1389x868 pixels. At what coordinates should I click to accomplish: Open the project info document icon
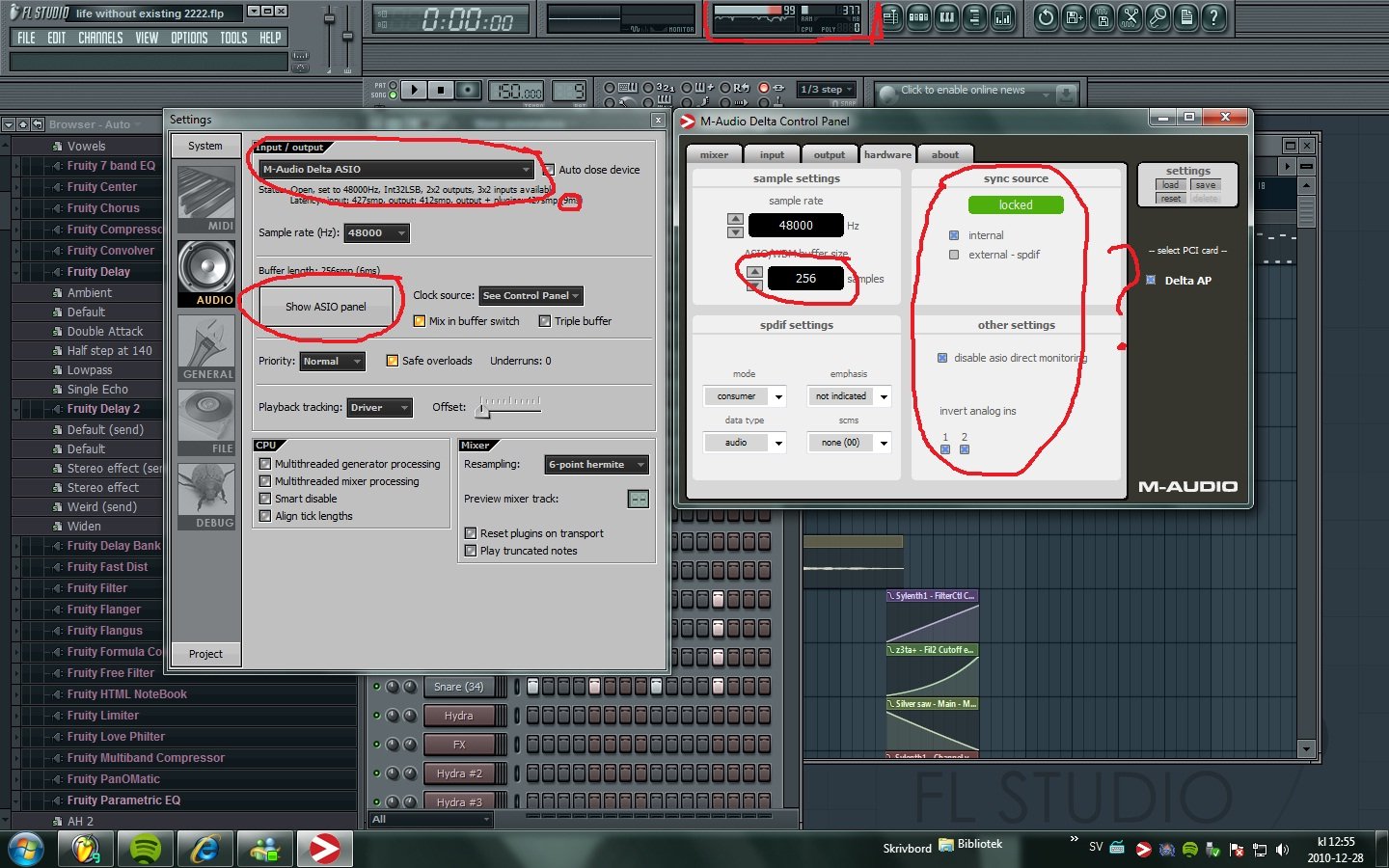[1186, 17]
